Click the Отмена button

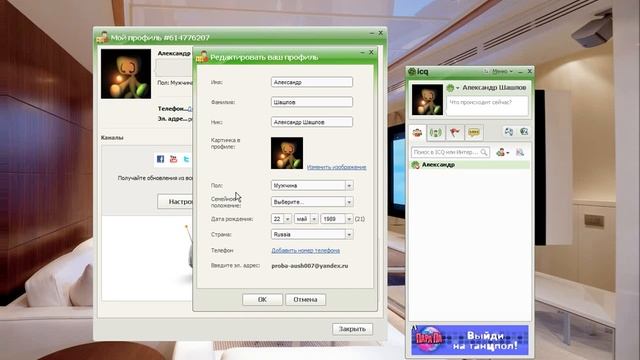tap(305, 300)
